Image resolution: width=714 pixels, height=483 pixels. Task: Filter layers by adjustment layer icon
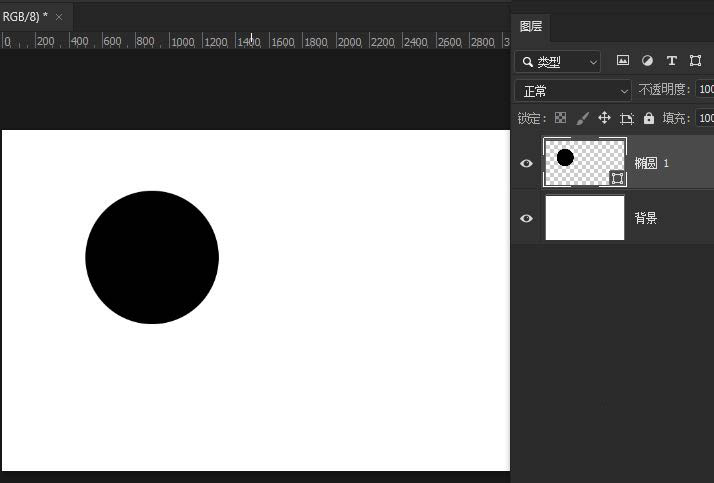click(647, 61)
